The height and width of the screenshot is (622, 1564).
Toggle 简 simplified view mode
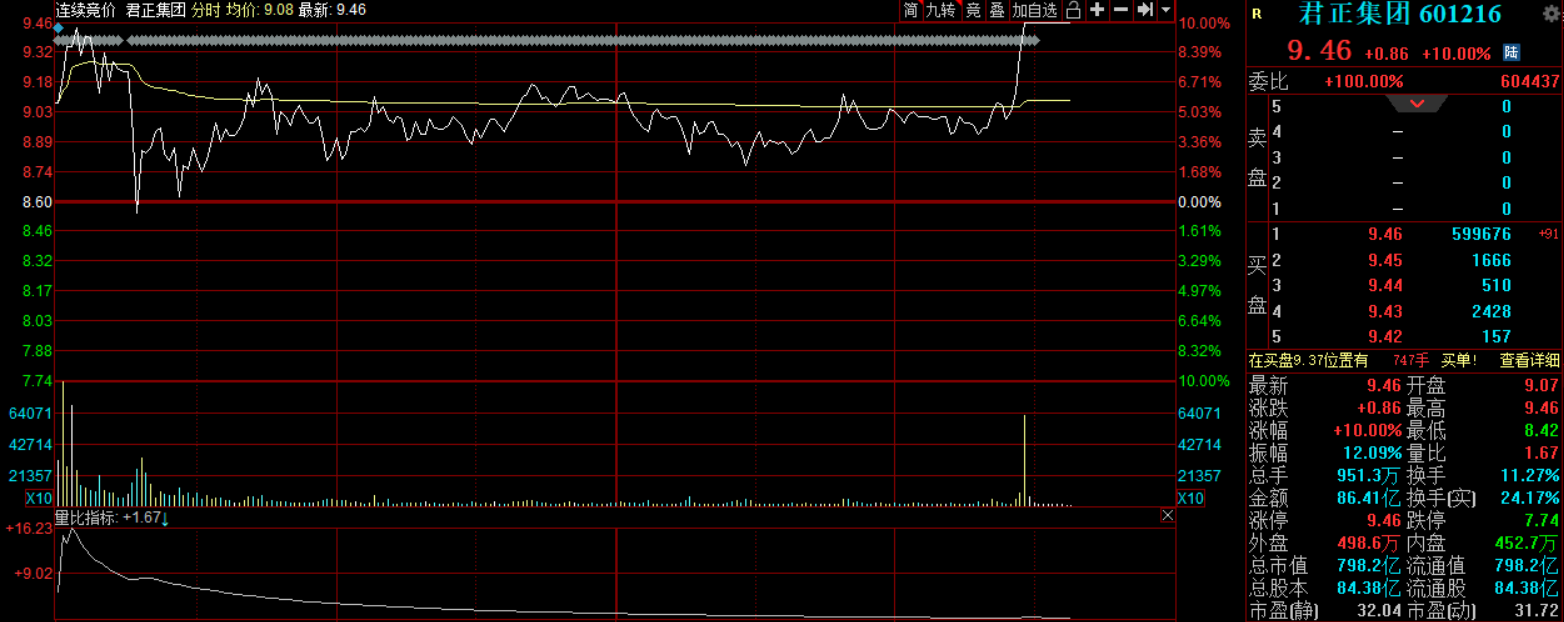910,10
